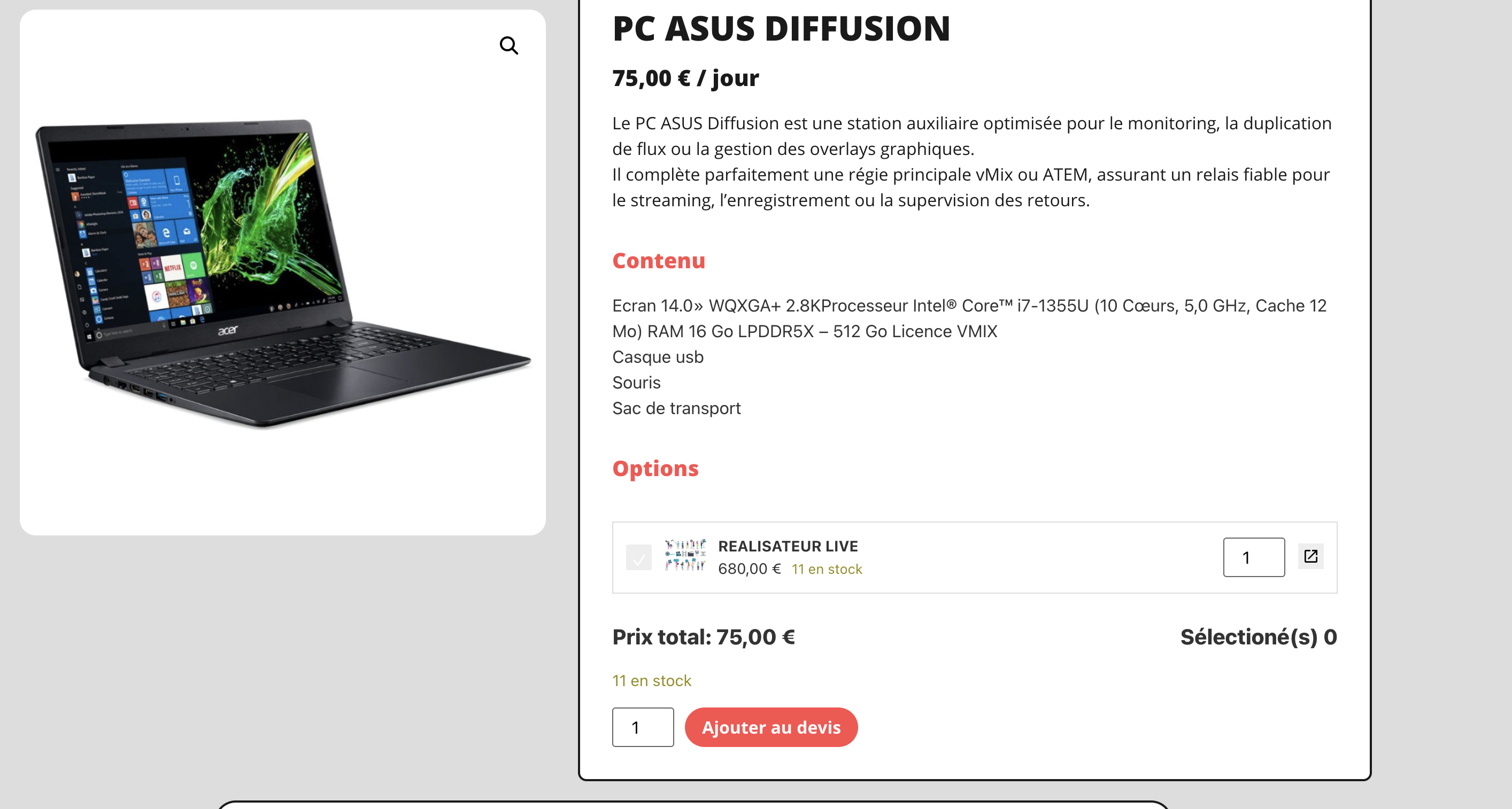Click the REALISATEUR LIVE option title
The width and height of the screenshot is (1512, 809).
pos(788,546)
